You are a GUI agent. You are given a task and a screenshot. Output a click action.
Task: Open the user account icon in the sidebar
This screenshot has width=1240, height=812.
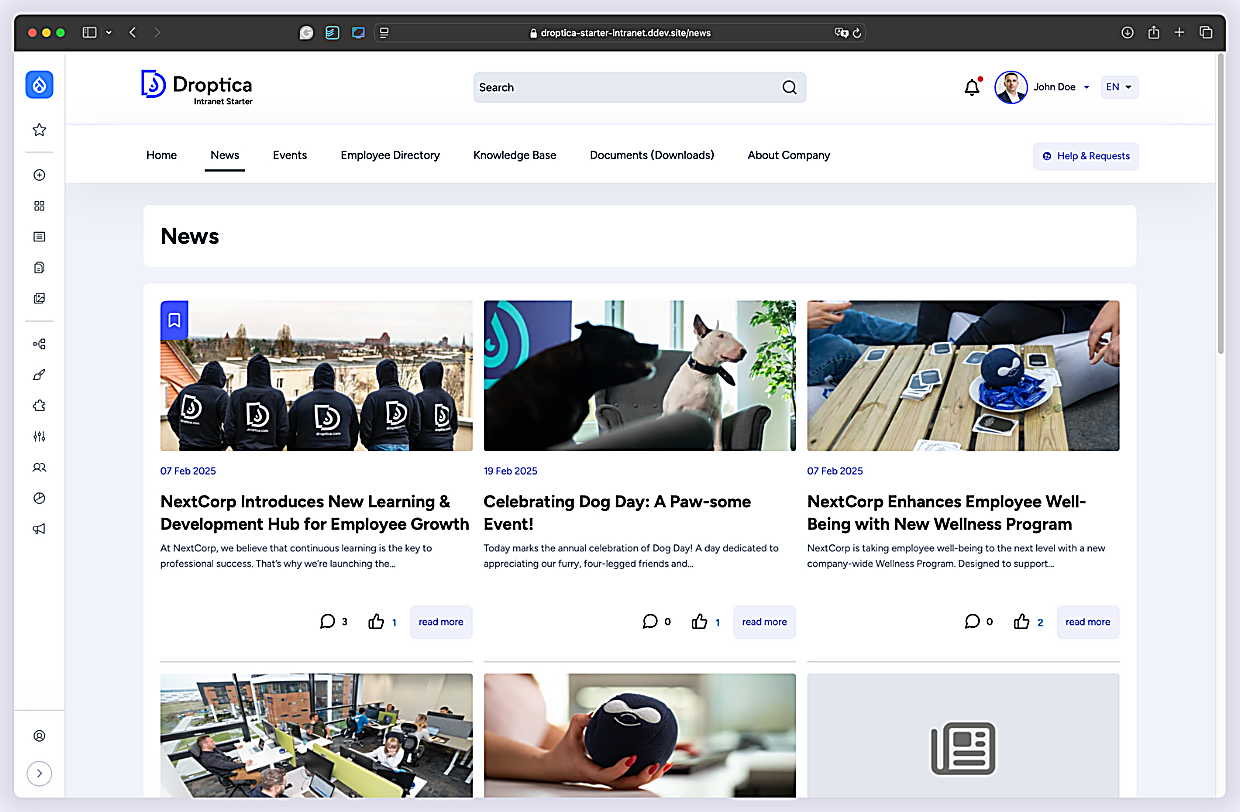(39, 736)
